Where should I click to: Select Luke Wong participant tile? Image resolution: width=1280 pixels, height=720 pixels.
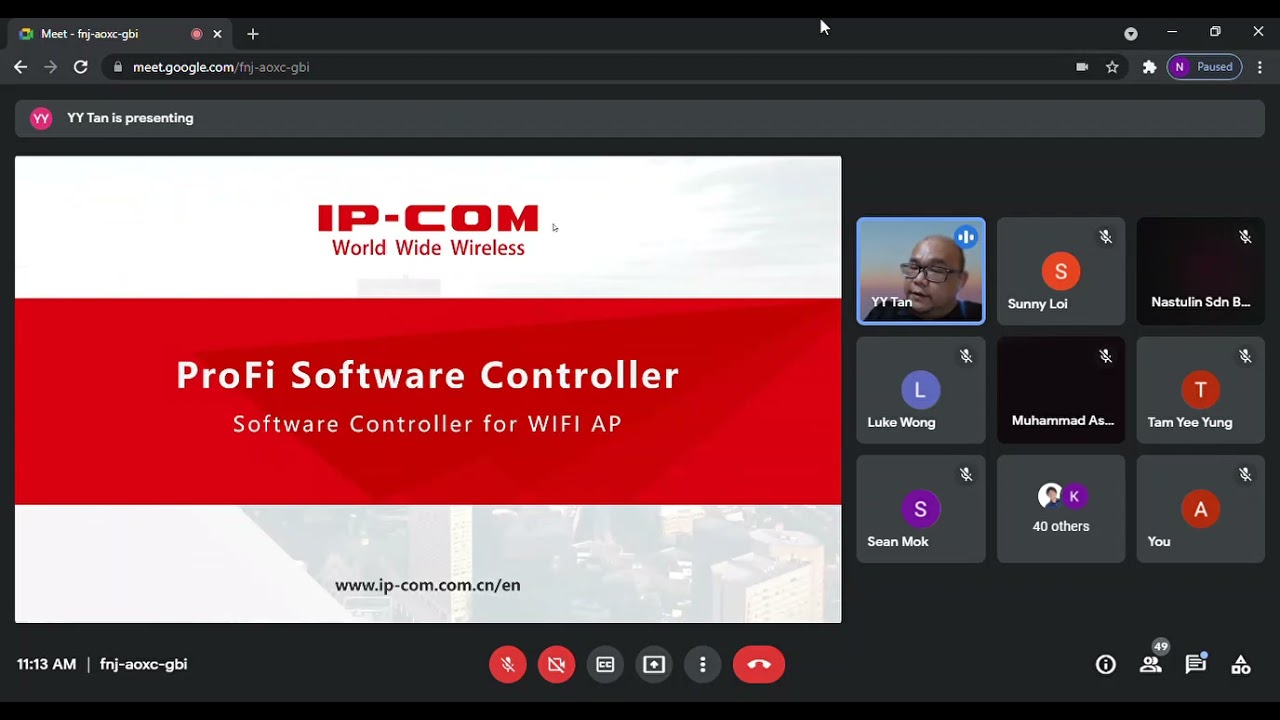921,390
